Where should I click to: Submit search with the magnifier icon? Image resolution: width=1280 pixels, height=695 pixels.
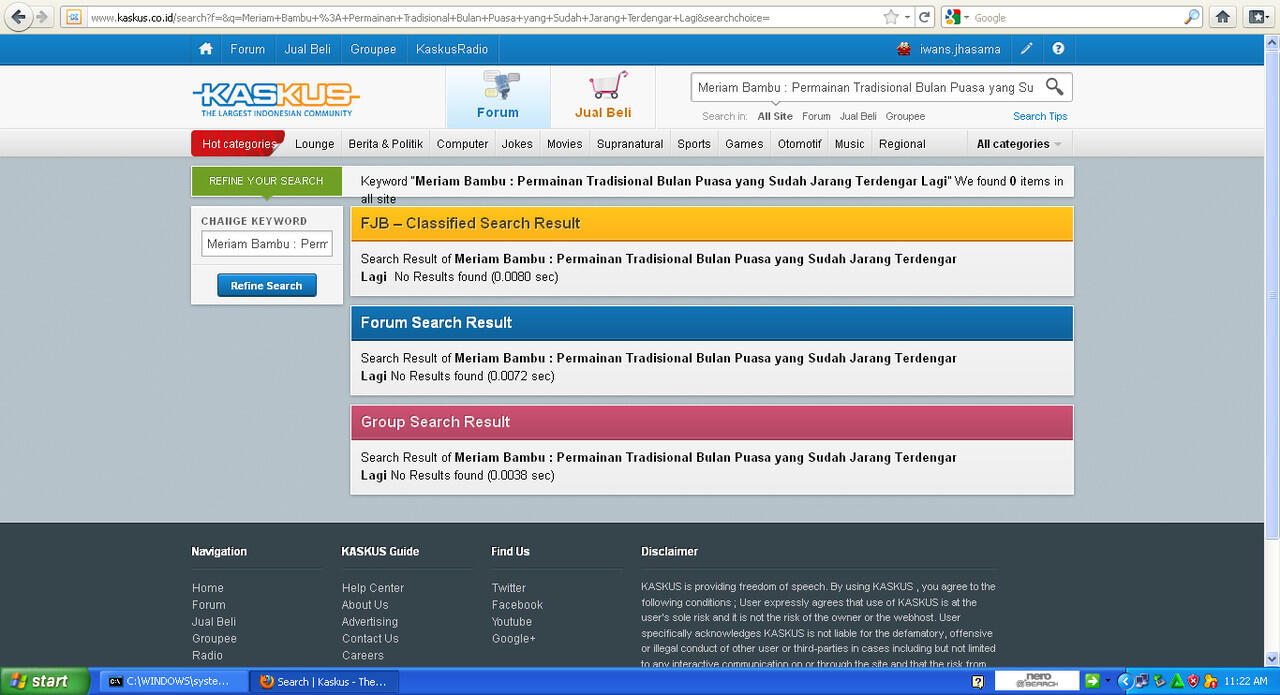tap(1054, 87)
